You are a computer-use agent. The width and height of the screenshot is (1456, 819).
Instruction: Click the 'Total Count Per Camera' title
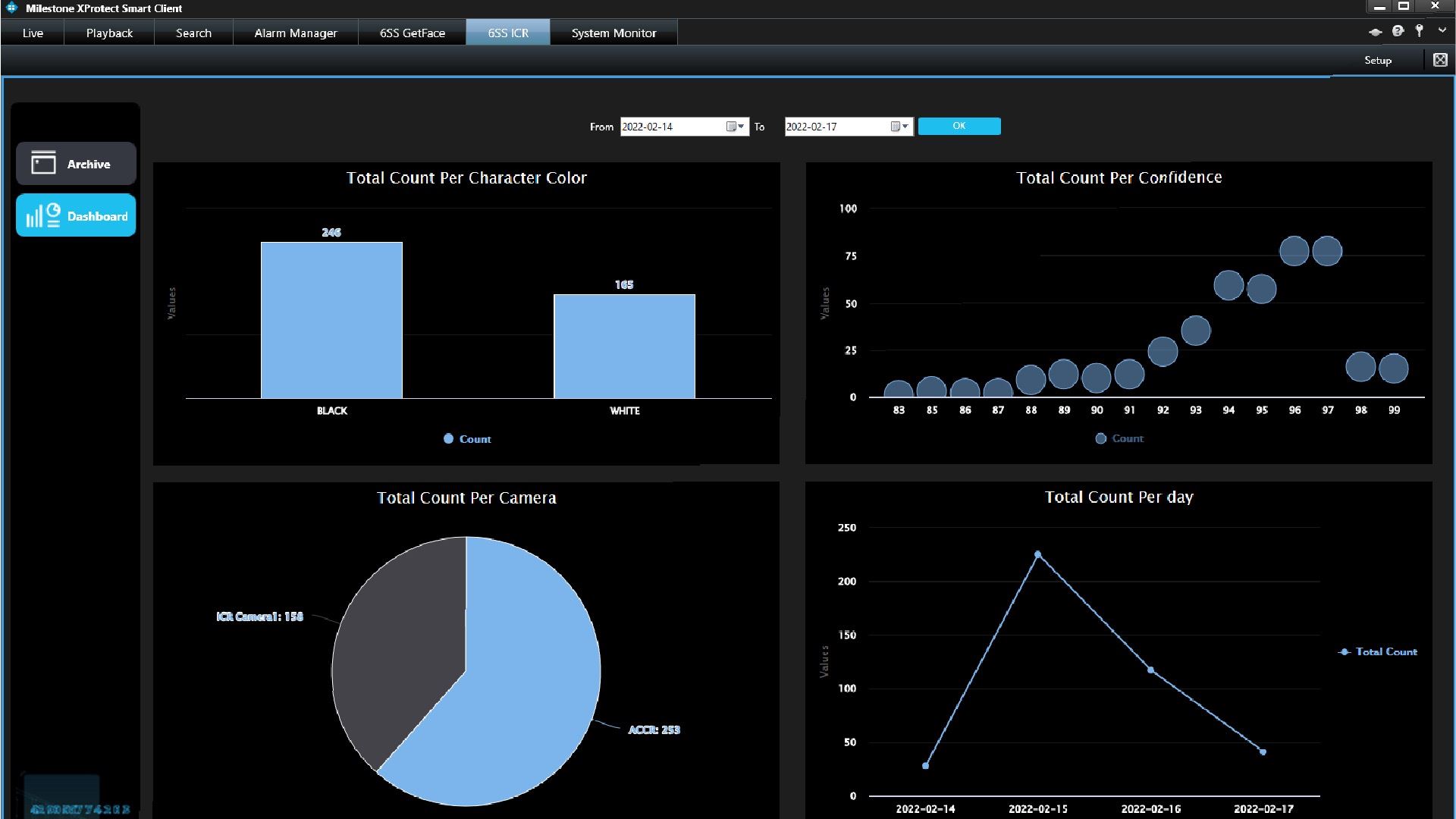click(466, 497)
